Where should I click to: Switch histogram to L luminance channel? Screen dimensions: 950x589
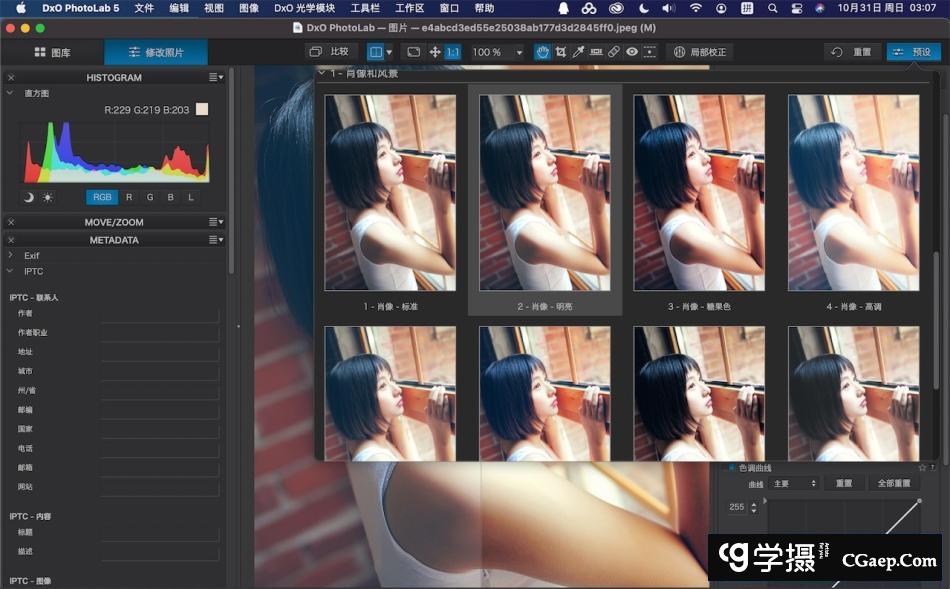(191, 197)
